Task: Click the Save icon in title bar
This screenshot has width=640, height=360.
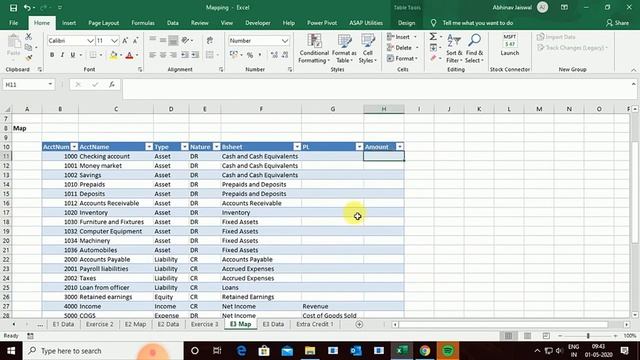Action: click(13, 7)
